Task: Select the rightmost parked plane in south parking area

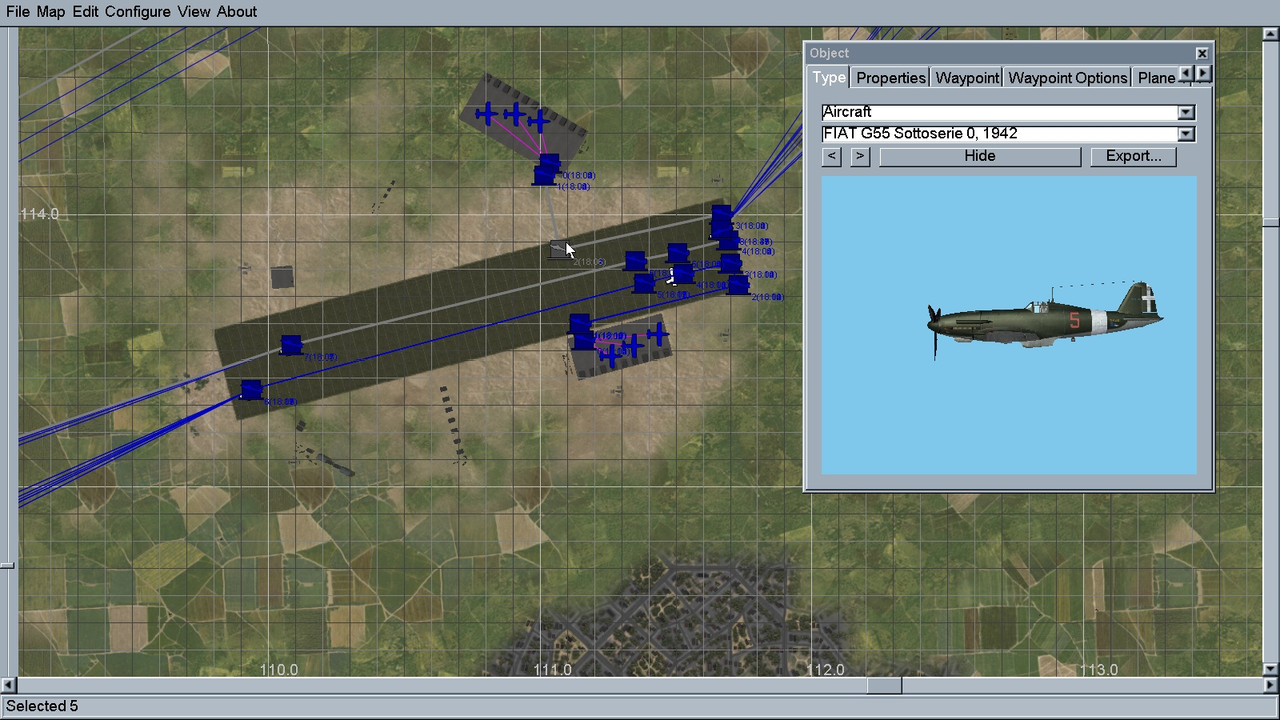Action: [657, 334]
